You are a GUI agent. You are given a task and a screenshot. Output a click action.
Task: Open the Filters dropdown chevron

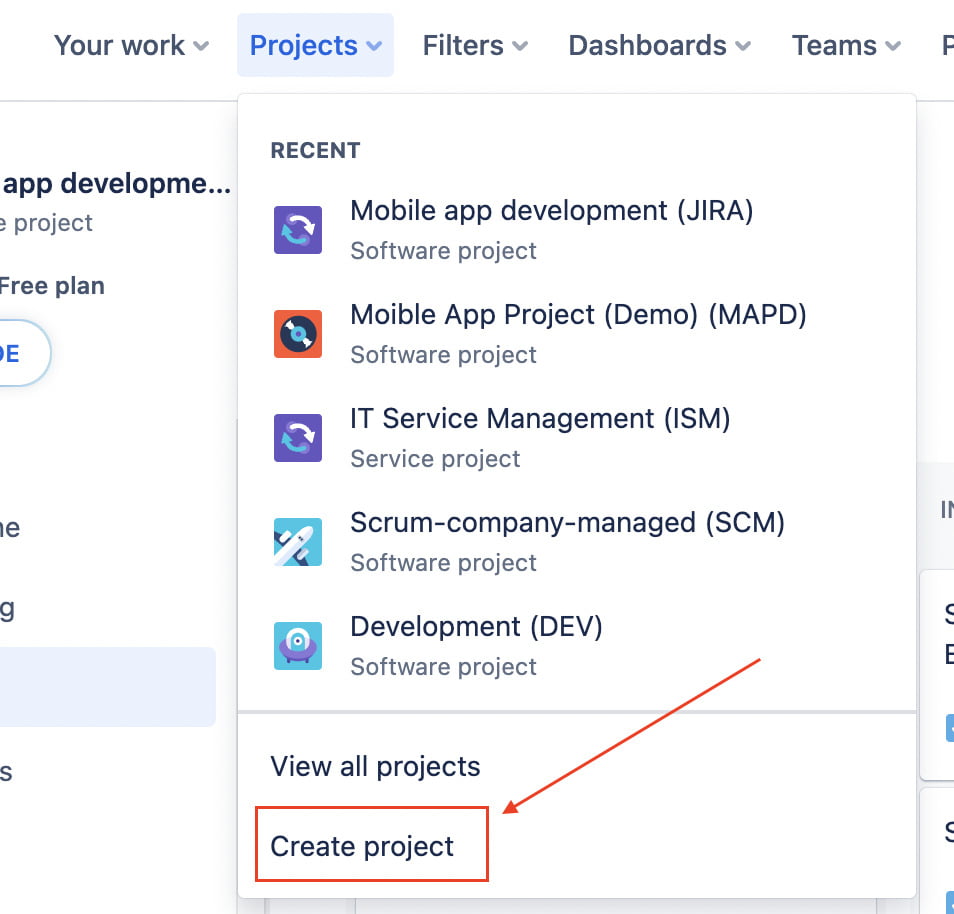[x=520, y=46]
